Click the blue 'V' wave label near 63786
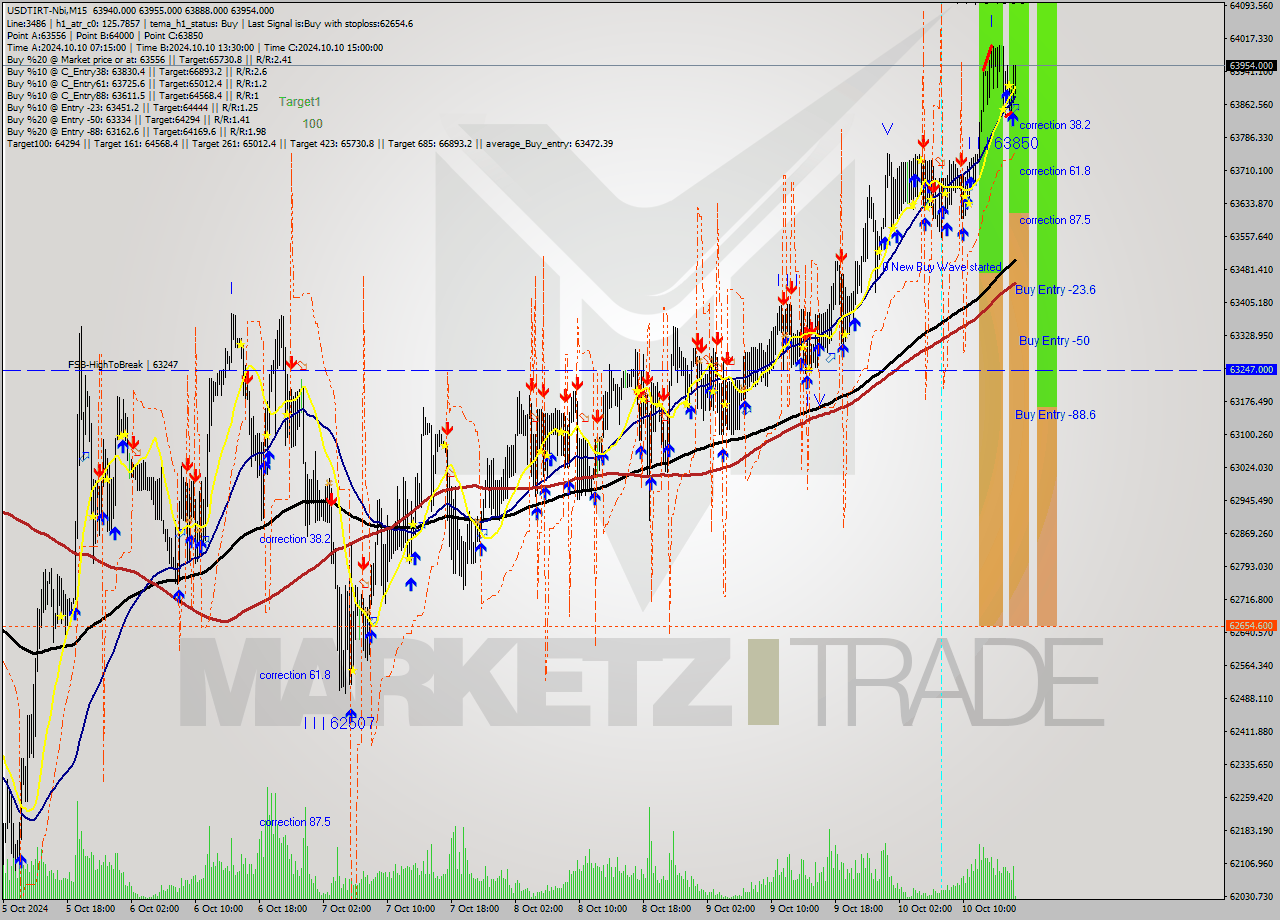Screen dimensions: 1280x920 (887, 129)
